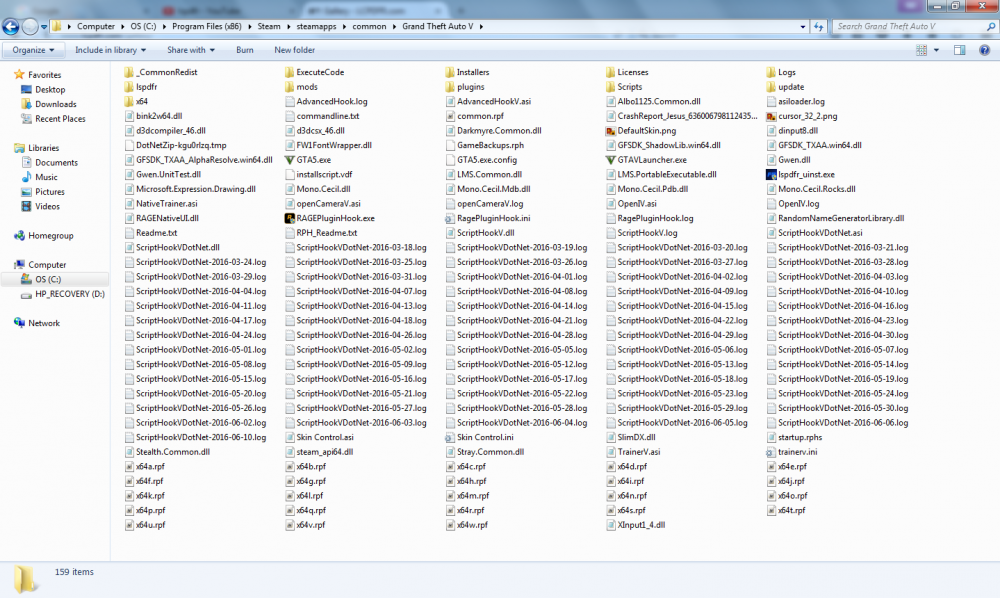Open the Share with menu
The height and width of the screenshot is (598, 1000).
[191, 50]
